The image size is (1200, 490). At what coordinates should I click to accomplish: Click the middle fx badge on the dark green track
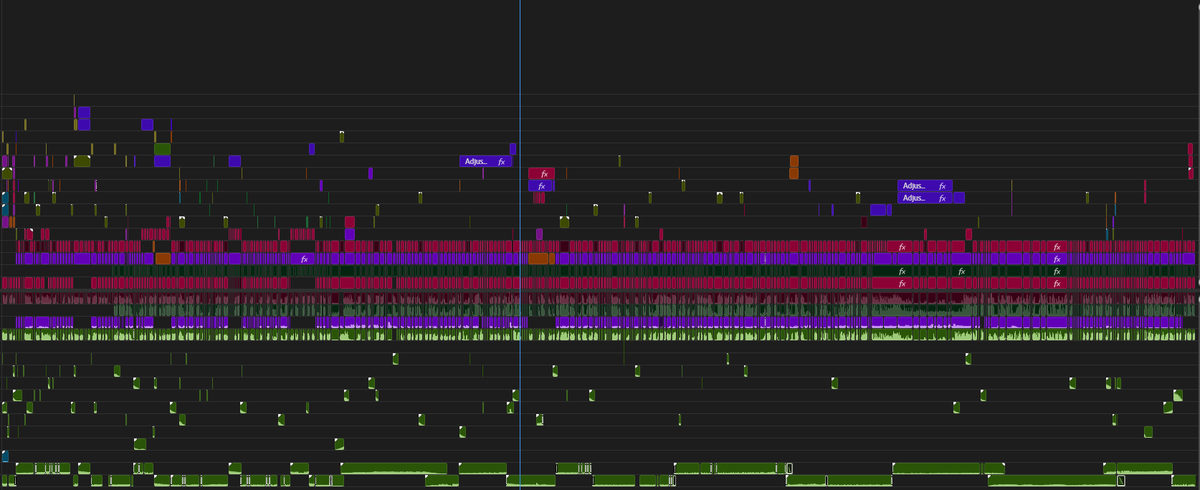[961, 270]
